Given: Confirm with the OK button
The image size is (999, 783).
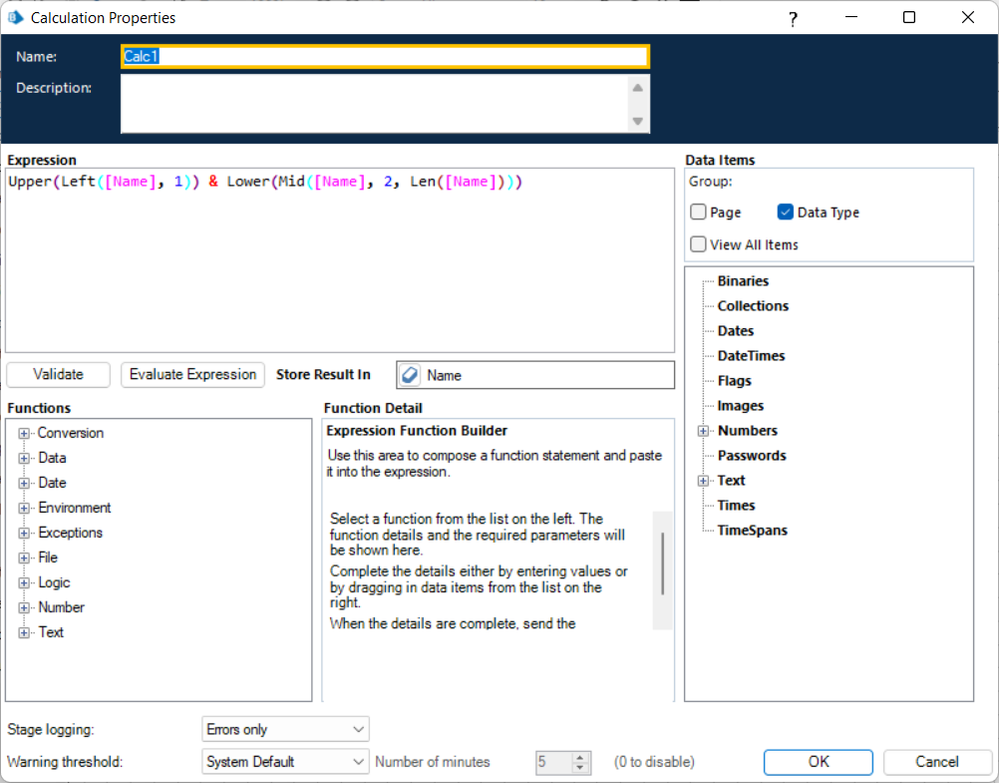Looking at the screenshot, I should (x=818, y=762).
